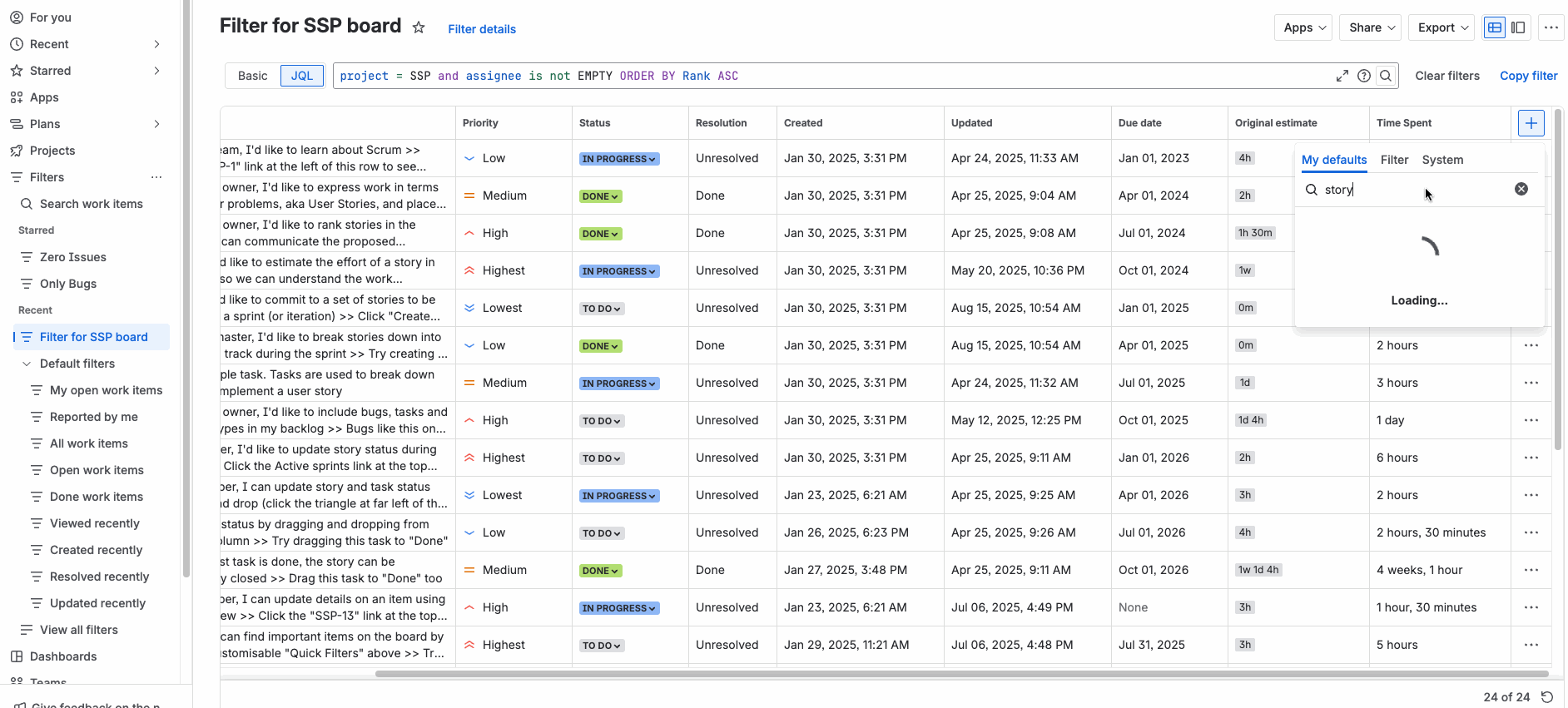Switch to JQL search mode

302,76
